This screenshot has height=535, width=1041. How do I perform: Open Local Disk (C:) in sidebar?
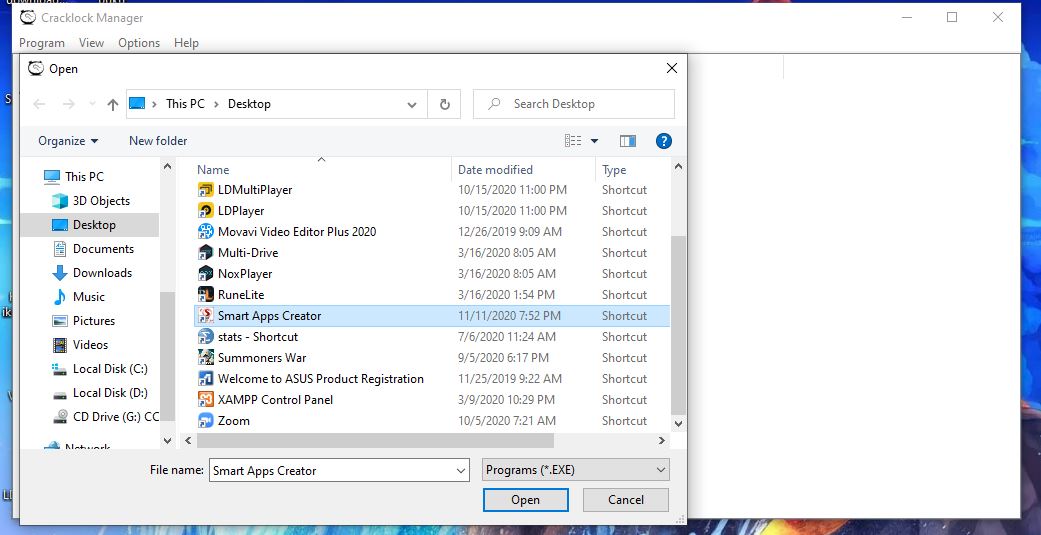coord(110,369)
